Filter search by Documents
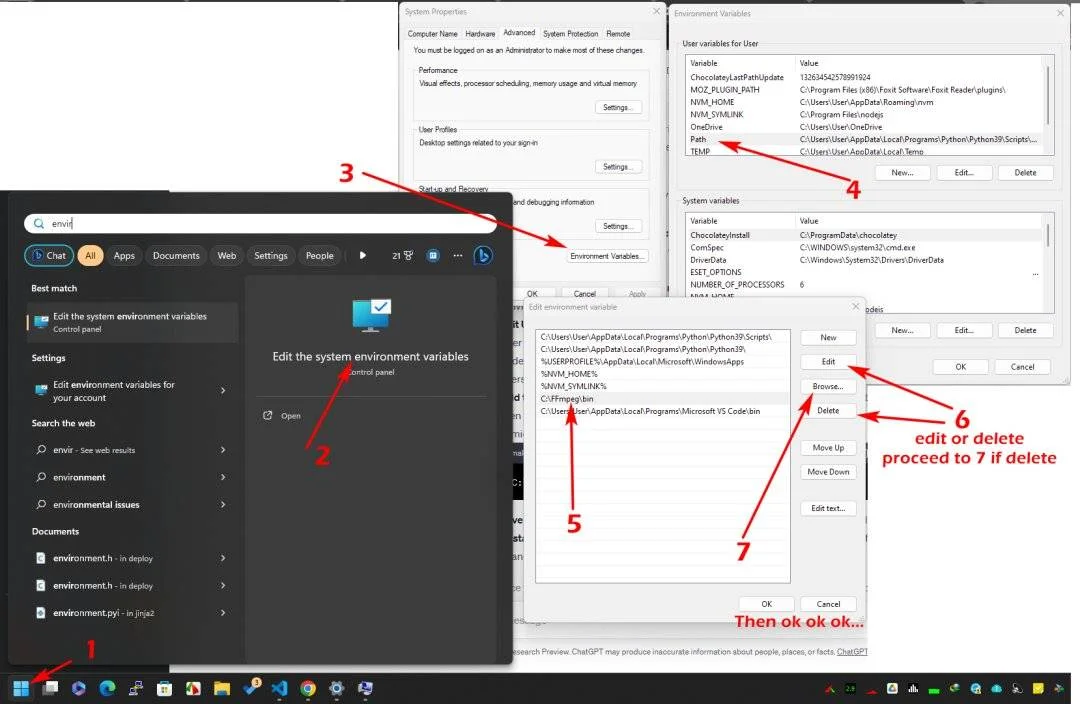This screenshot has height=704, width=1080. pyautogui.click(x=176, y=256)
